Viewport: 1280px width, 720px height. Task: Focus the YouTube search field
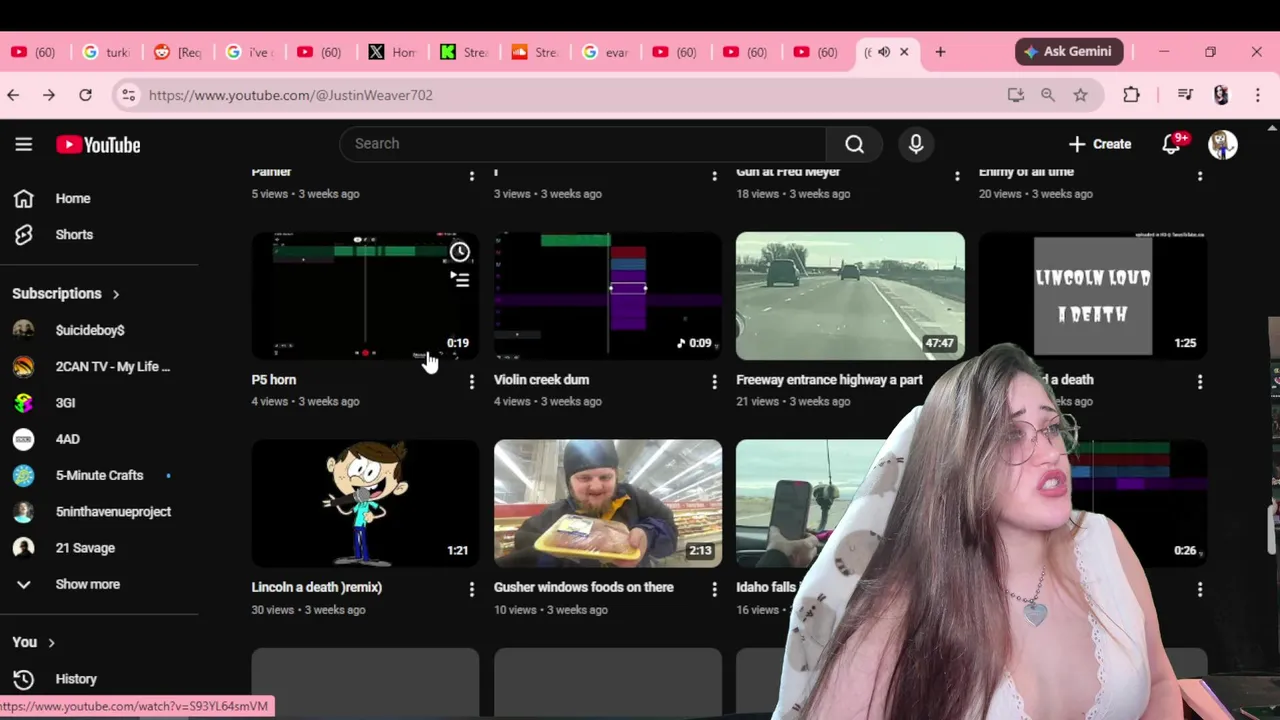(583, 144)
